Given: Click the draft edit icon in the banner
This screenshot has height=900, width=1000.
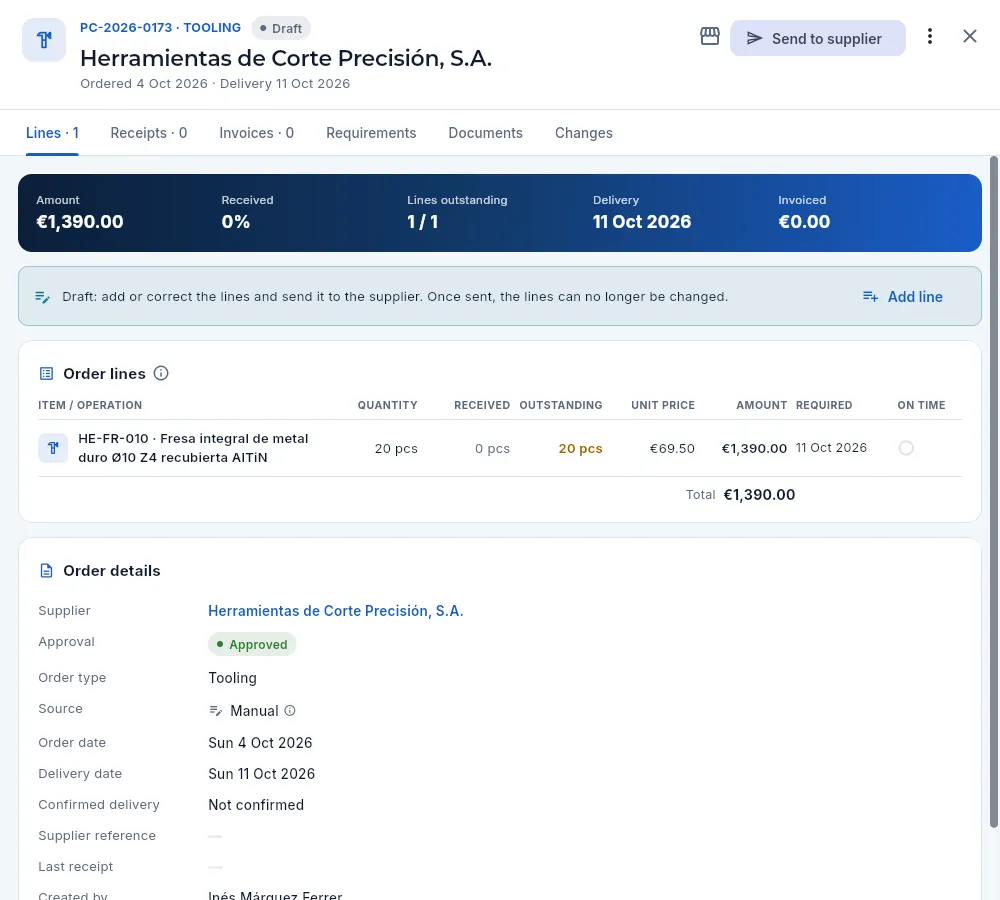Looking at the screenshot, I should click(x=43, y=297).
